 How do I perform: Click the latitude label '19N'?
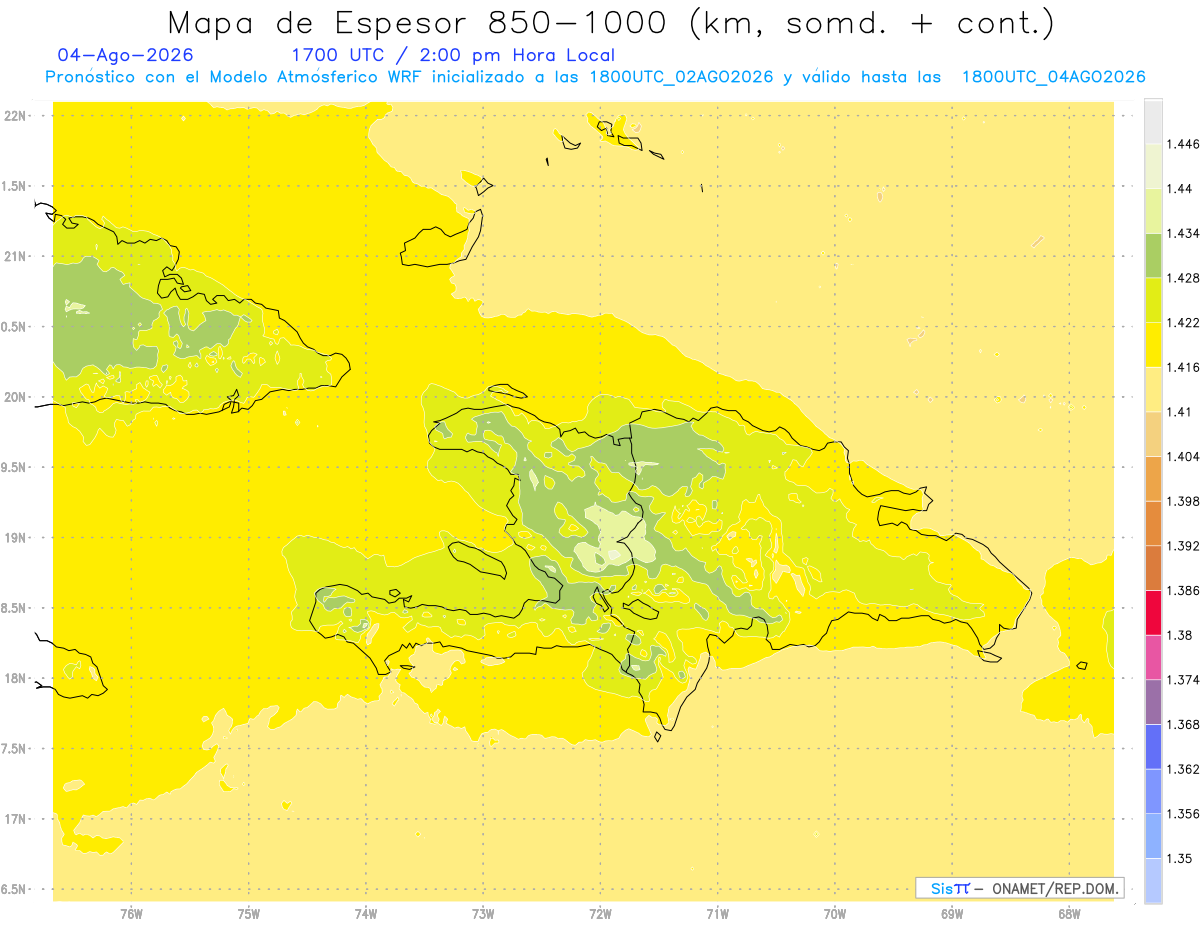point(14,537)
